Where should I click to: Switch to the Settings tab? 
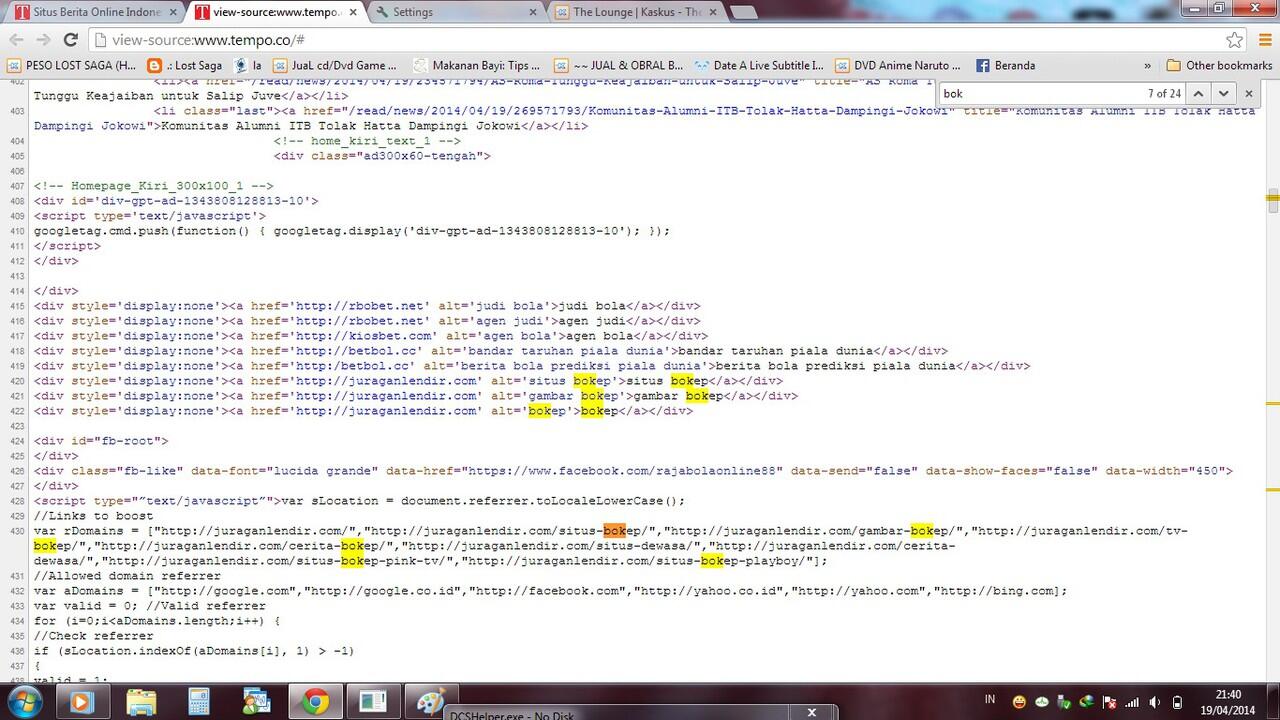tap(455, 12)
